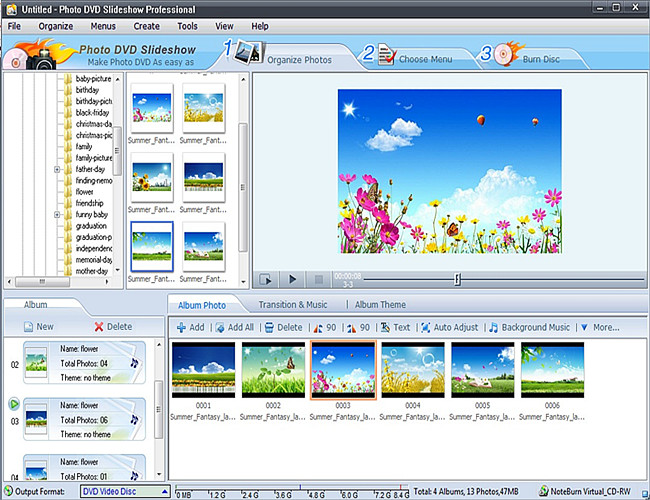Expand the father-day folder
650x500 pixels.
point(57,169)
